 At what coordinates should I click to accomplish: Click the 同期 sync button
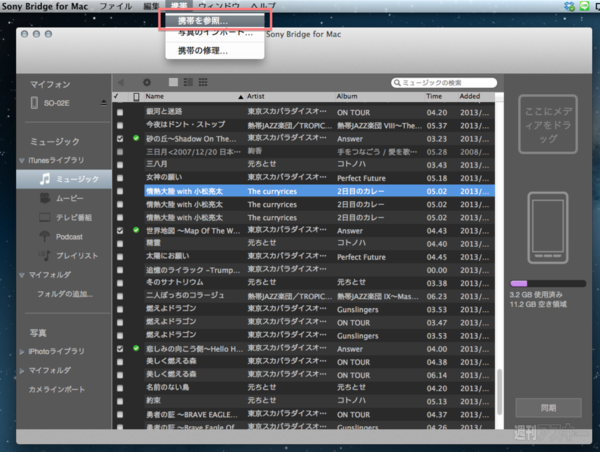pos(548,408)
